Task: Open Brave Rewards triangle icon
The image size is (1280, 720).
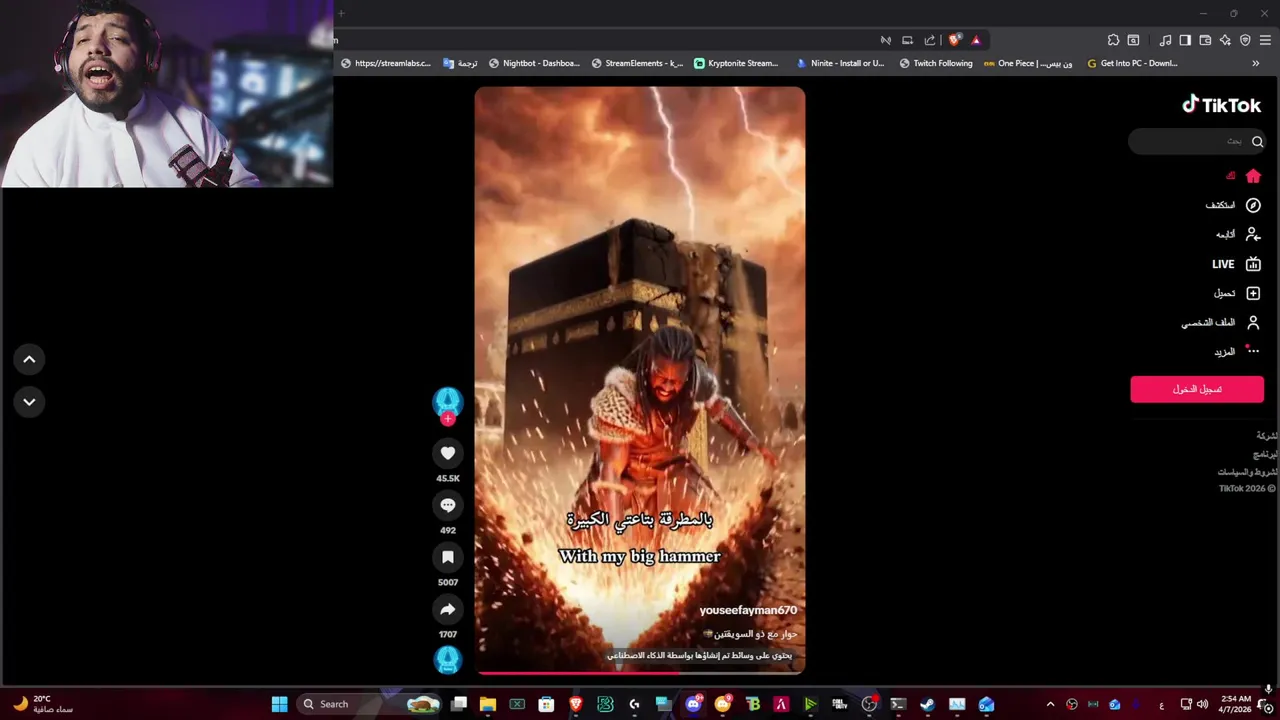Action: (x=976, y=40)
